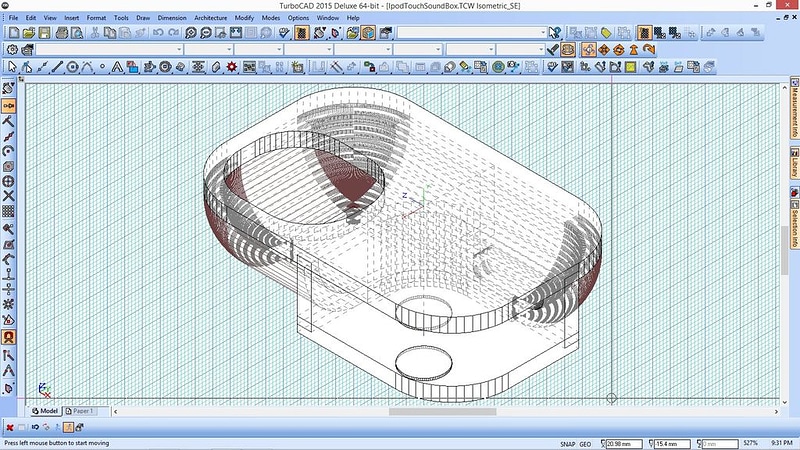Toggle the intersection X snap
Screen dimensions: 800x450
(x=9, y=196)
